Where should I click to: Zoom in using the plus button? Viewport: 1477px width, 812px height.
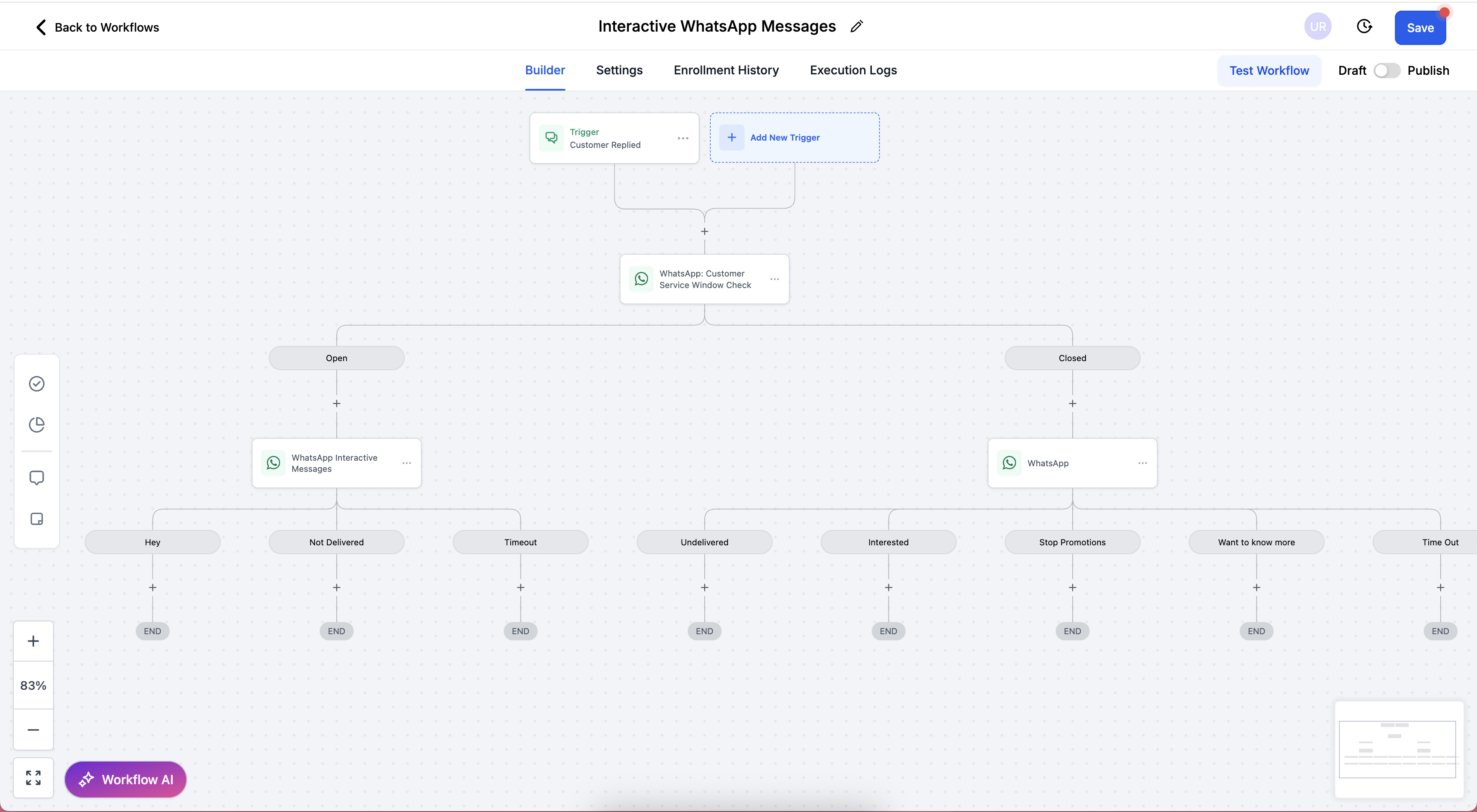coord(33,641)
